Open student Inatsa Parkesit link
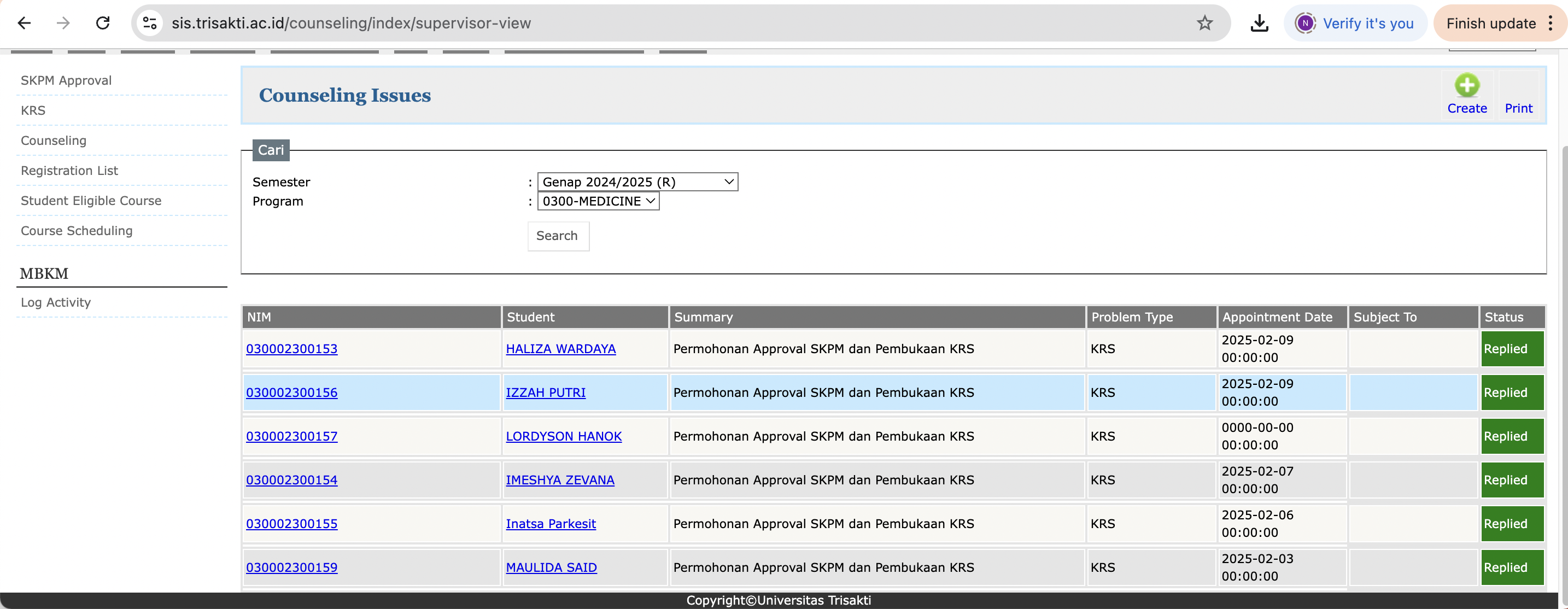 [x=551, y=524]
